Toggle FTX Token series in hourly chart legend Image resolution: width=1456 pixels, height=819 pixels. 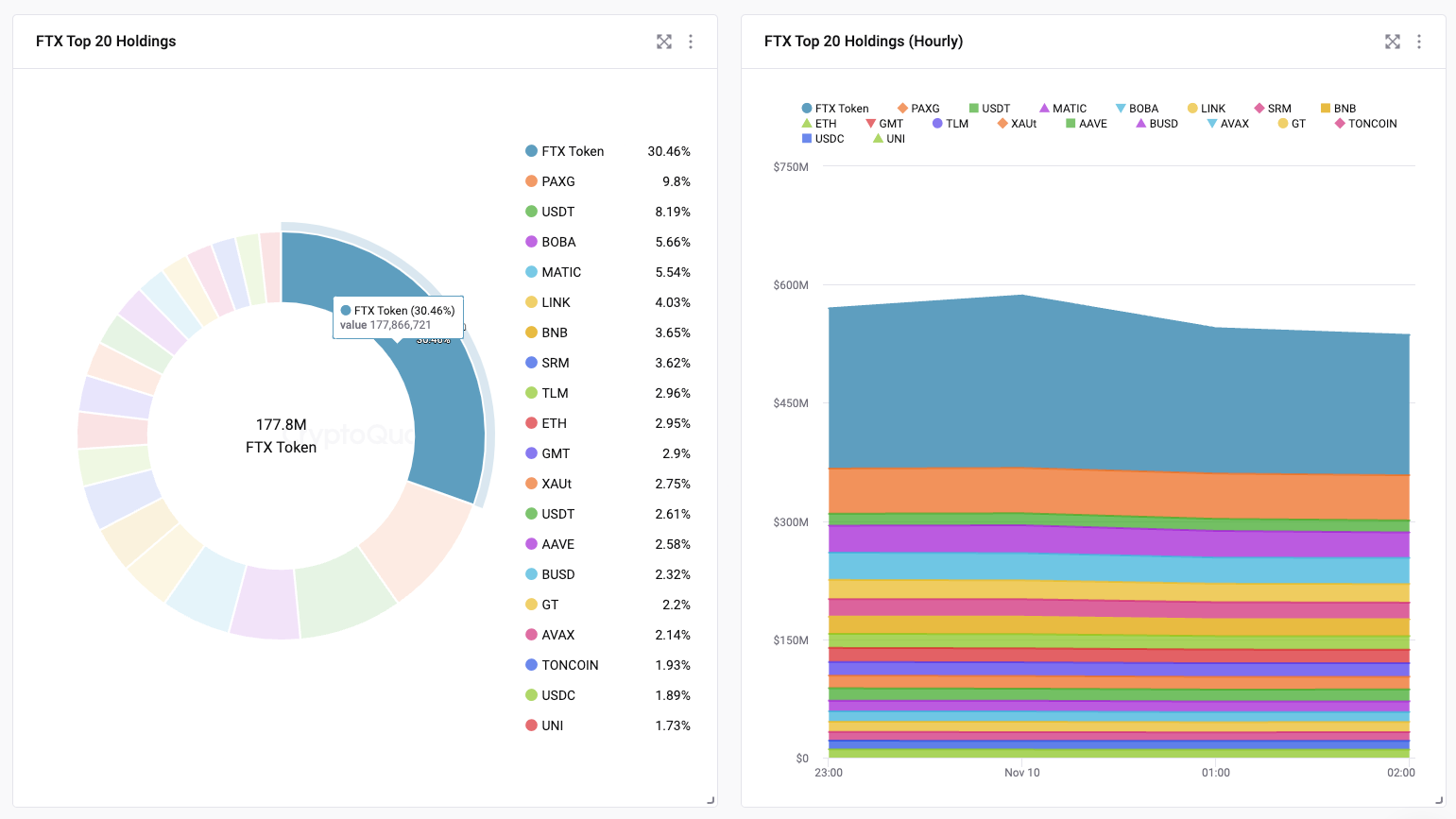835,109
